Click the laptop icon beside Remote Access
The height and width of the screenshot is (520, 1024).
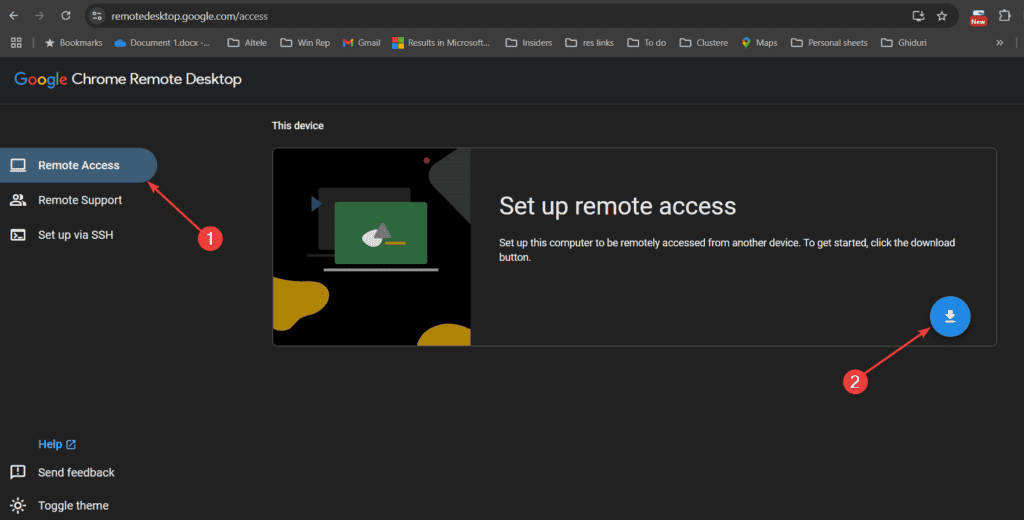tap(18, 165)
